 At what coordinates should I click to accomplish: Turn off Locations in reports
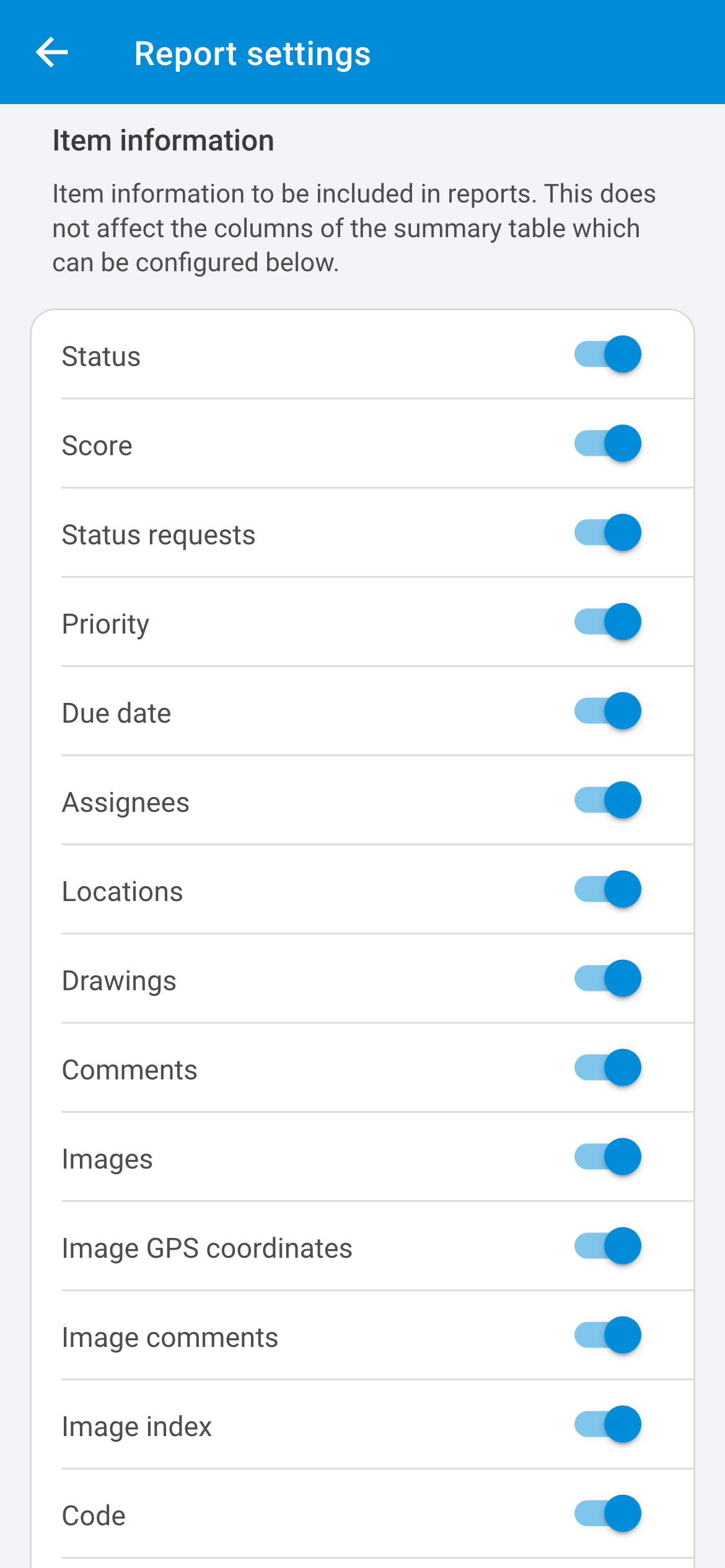(607, 890)
